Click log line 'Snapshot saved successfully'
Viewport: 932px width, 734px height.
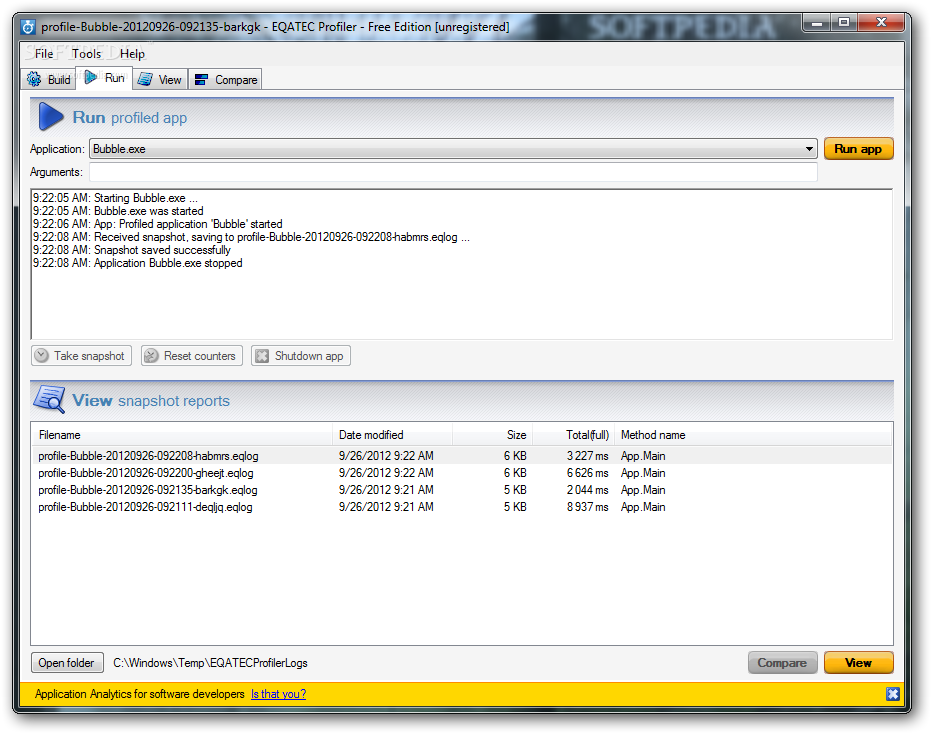pyautogui.click(x=131, y=250)
